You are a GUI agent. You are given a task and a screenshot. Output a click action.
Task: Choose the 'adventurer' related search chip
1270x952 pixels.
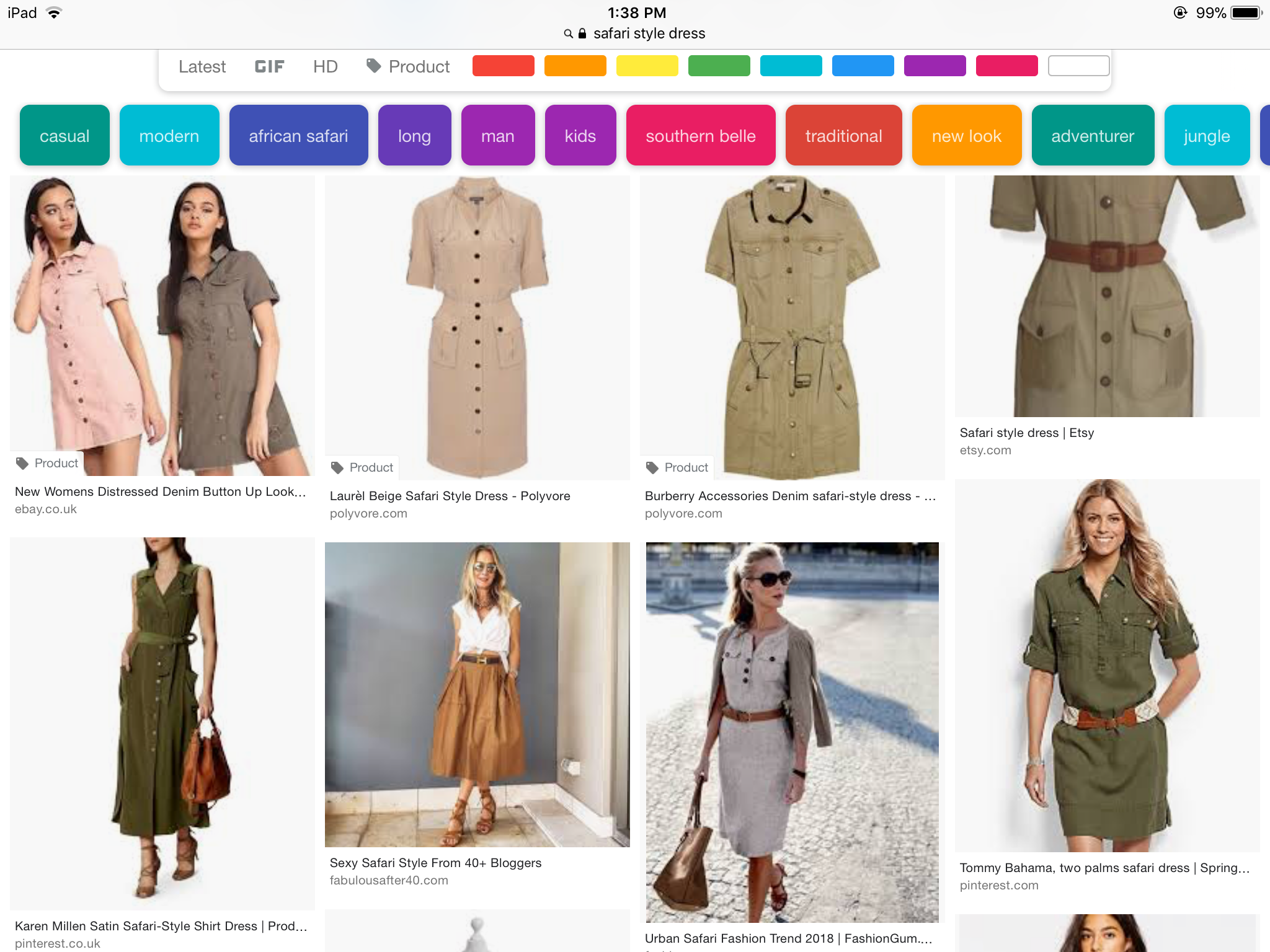(x=1093, y=136)
